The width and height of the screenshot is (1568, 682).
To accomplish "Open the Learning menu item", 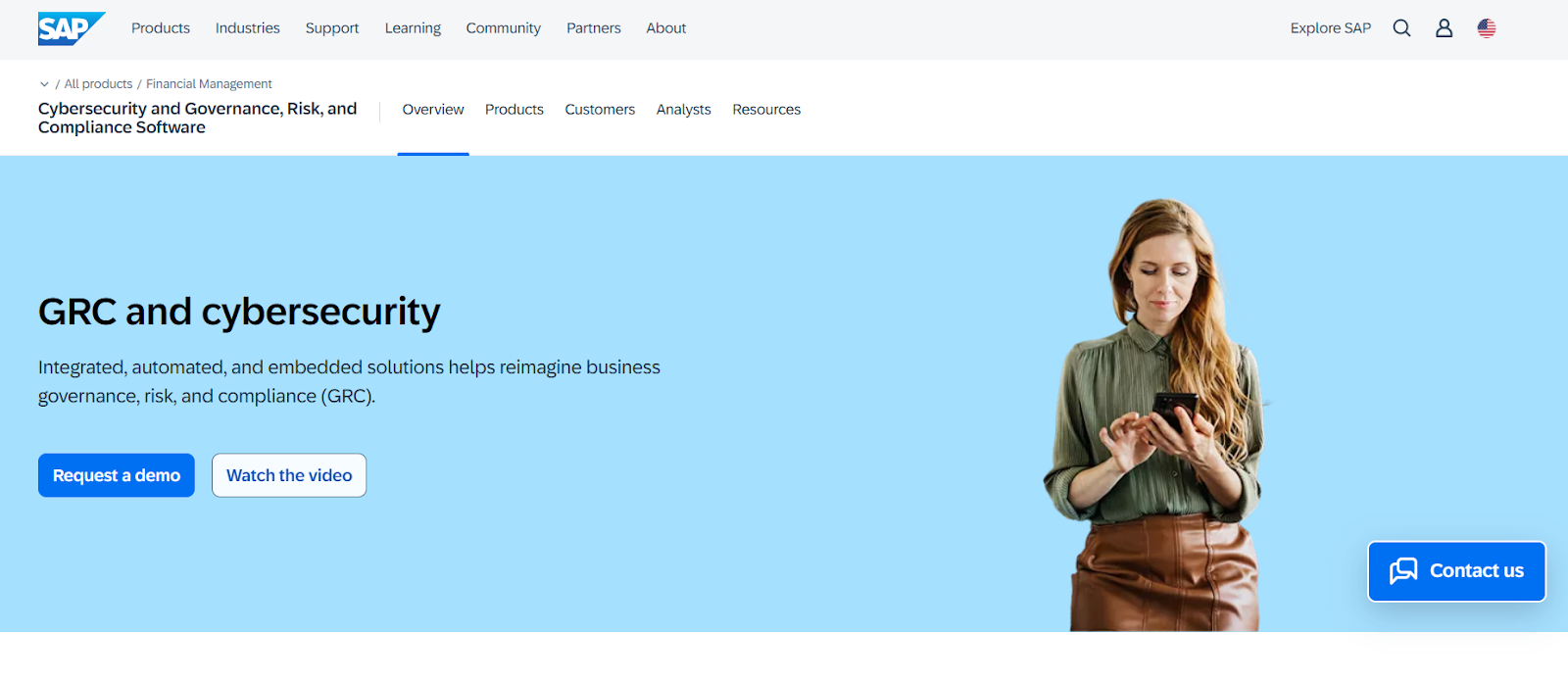I will [x=413, y=28].
